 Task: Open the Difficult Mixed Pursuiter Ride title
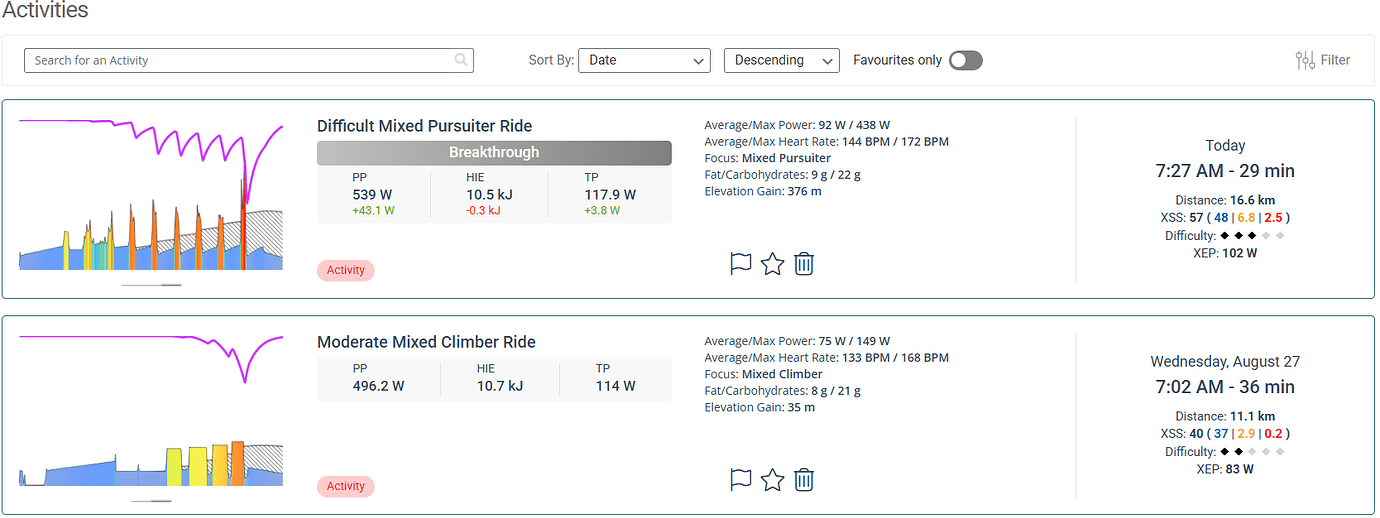click(x=424, y=126)
